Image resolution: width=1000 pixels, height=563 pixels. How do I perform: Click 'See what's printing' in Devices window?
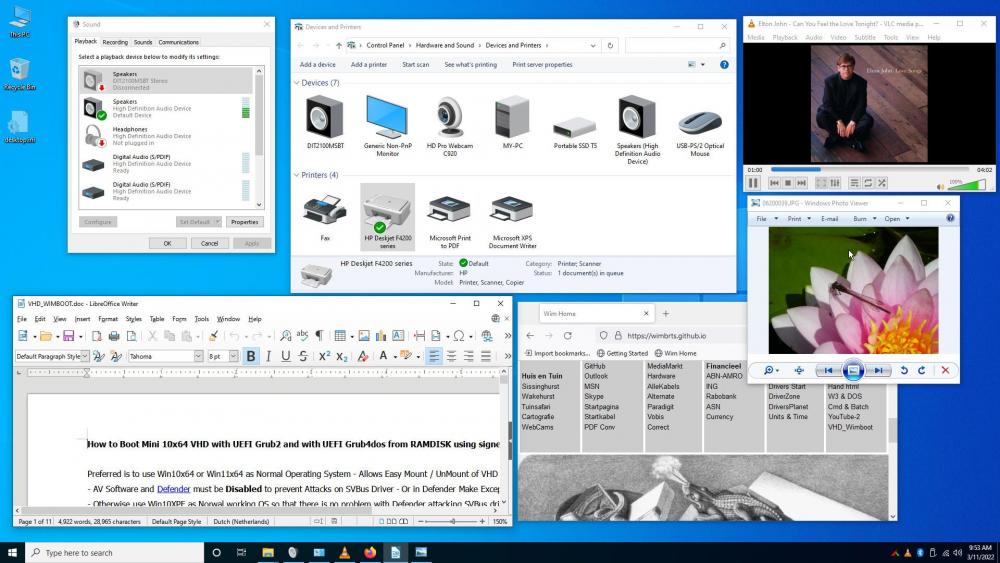[470, 64]
